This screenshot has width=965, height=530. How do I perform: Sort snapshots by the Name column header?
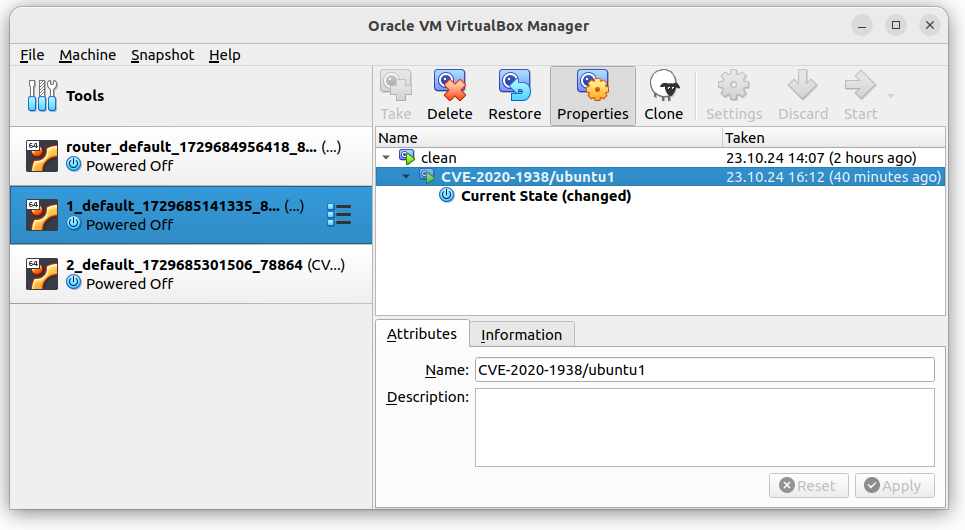click(x=549, y=137)
